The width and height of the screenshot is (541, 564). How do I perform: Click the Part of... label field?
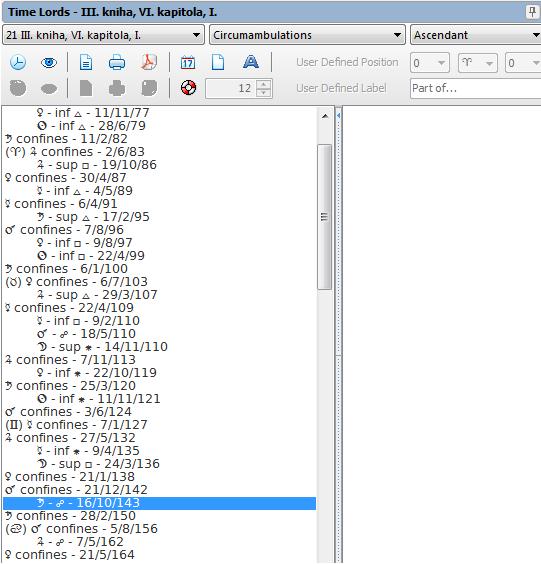(476, 88)
